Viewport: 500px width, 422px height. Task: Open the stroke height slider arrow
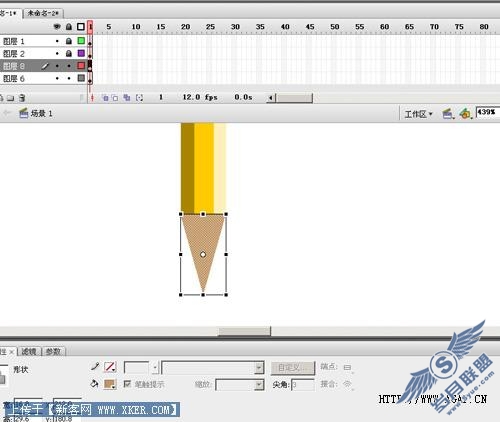[x=155, y=368]
